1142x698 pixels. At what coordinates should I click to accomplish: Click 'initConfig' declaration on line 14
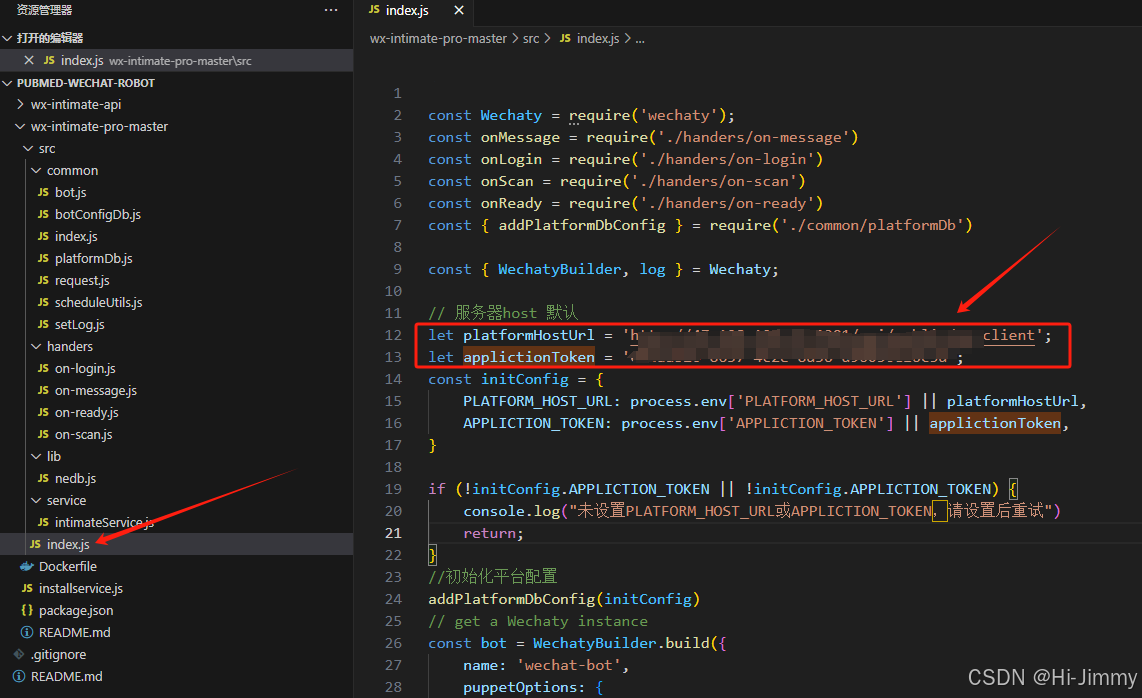coord(524,380)
